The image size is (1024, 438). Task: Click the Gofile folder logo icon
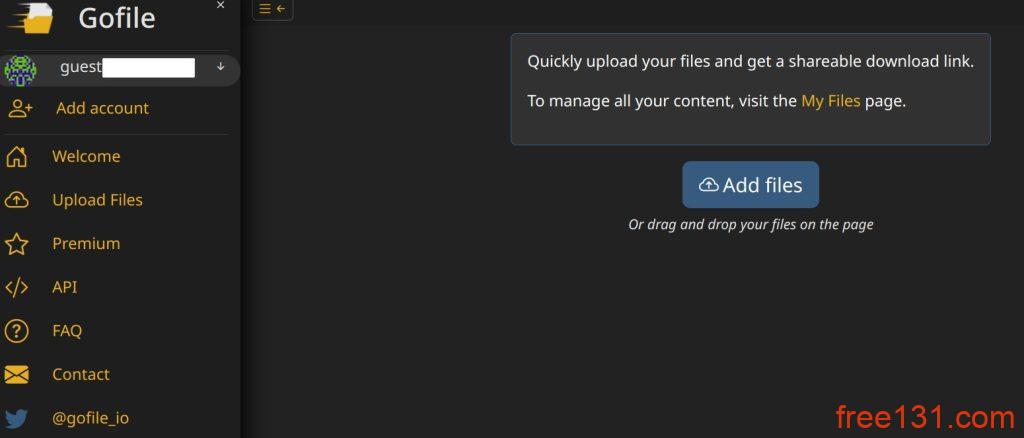[31, 19]
